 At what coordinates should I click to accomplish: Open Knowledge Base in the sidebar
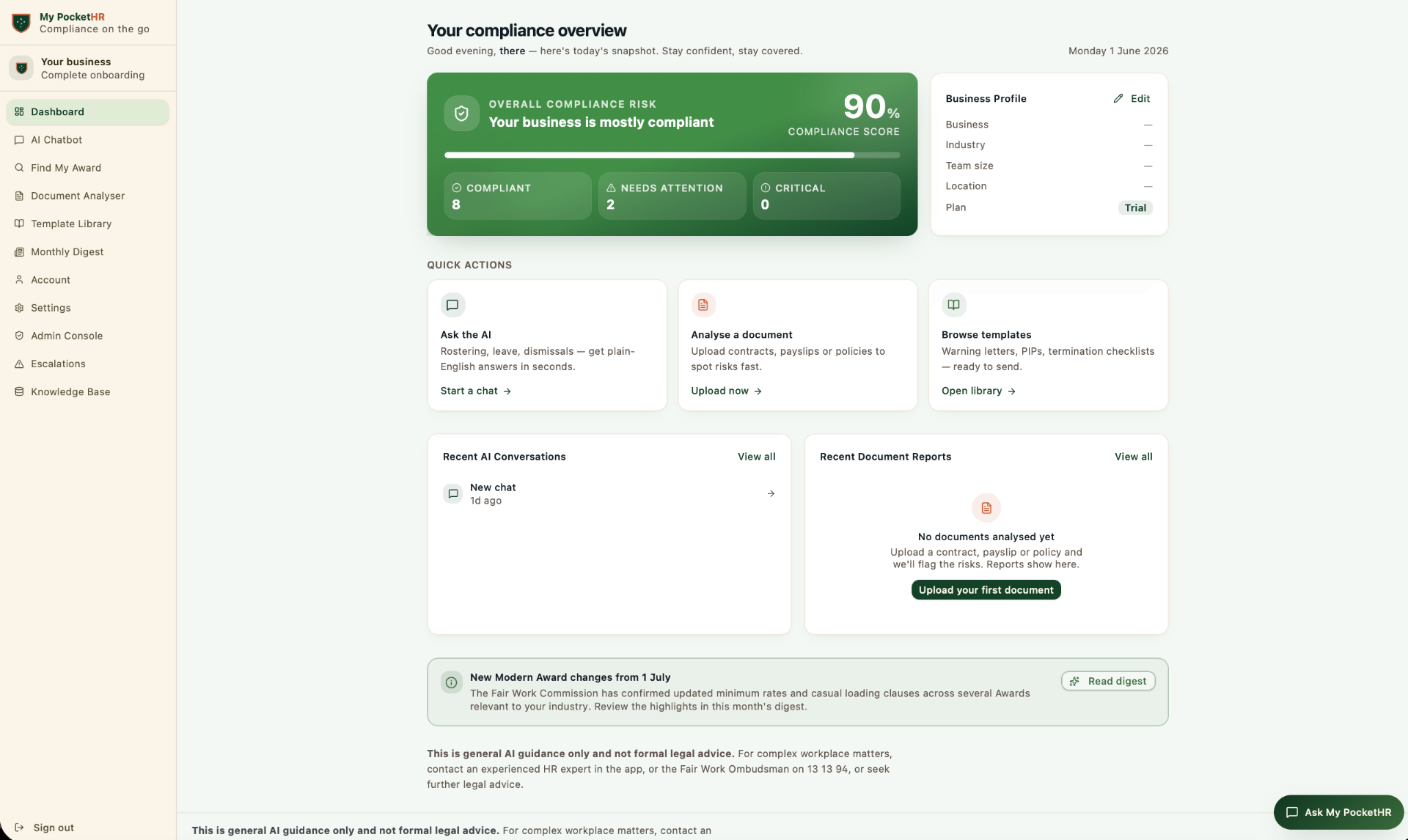click(x=88, y=392)
